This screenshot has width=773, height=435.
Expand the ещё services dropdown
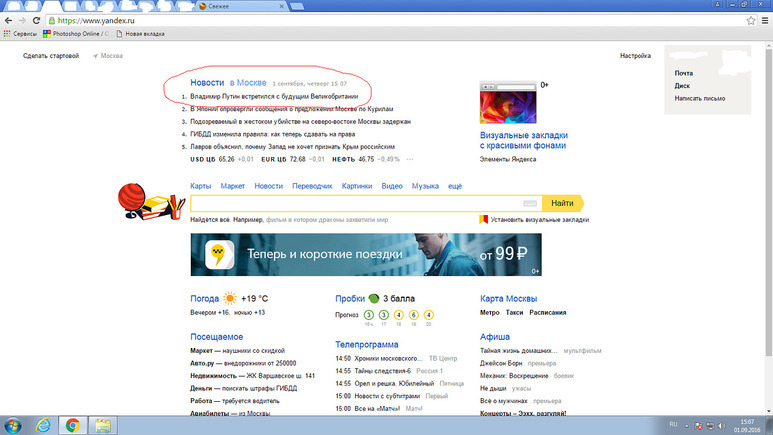click(x=455, y=186)
